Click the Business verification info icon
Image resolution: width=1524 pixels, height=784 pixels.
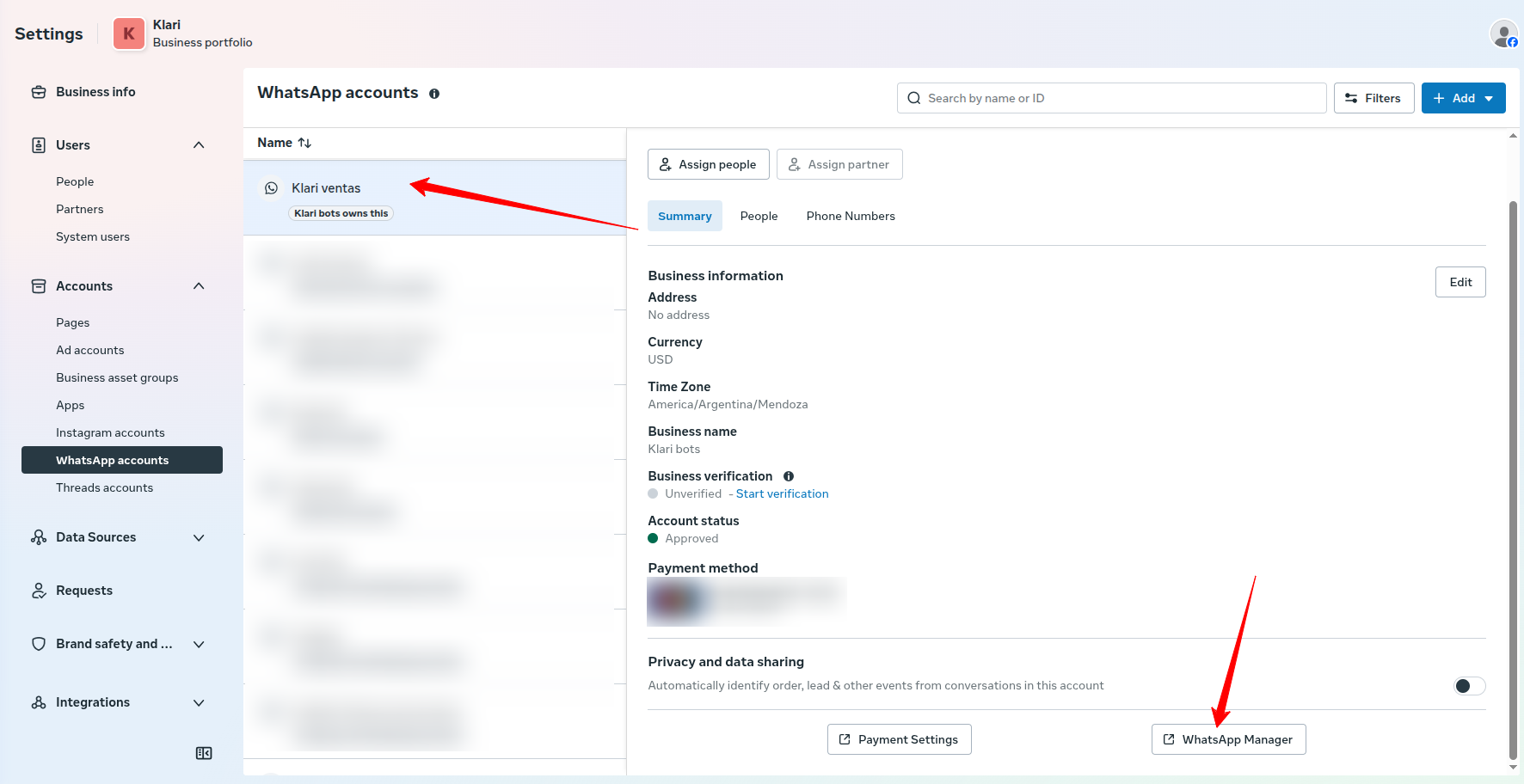[788, 476]
